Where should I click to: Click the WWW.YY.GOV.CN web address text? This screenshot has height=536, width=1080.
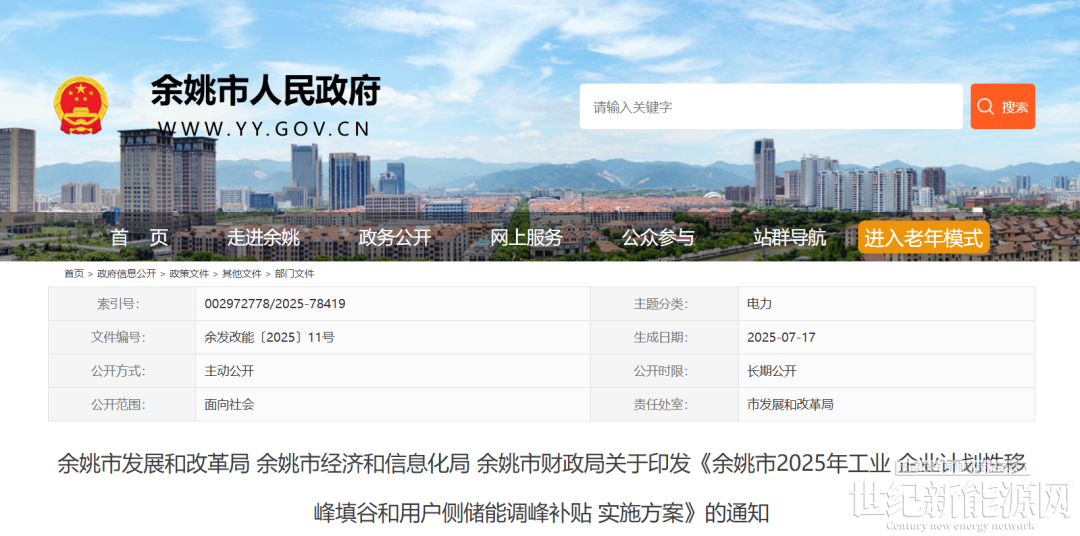pyautogui.click(x=264, y=129)
